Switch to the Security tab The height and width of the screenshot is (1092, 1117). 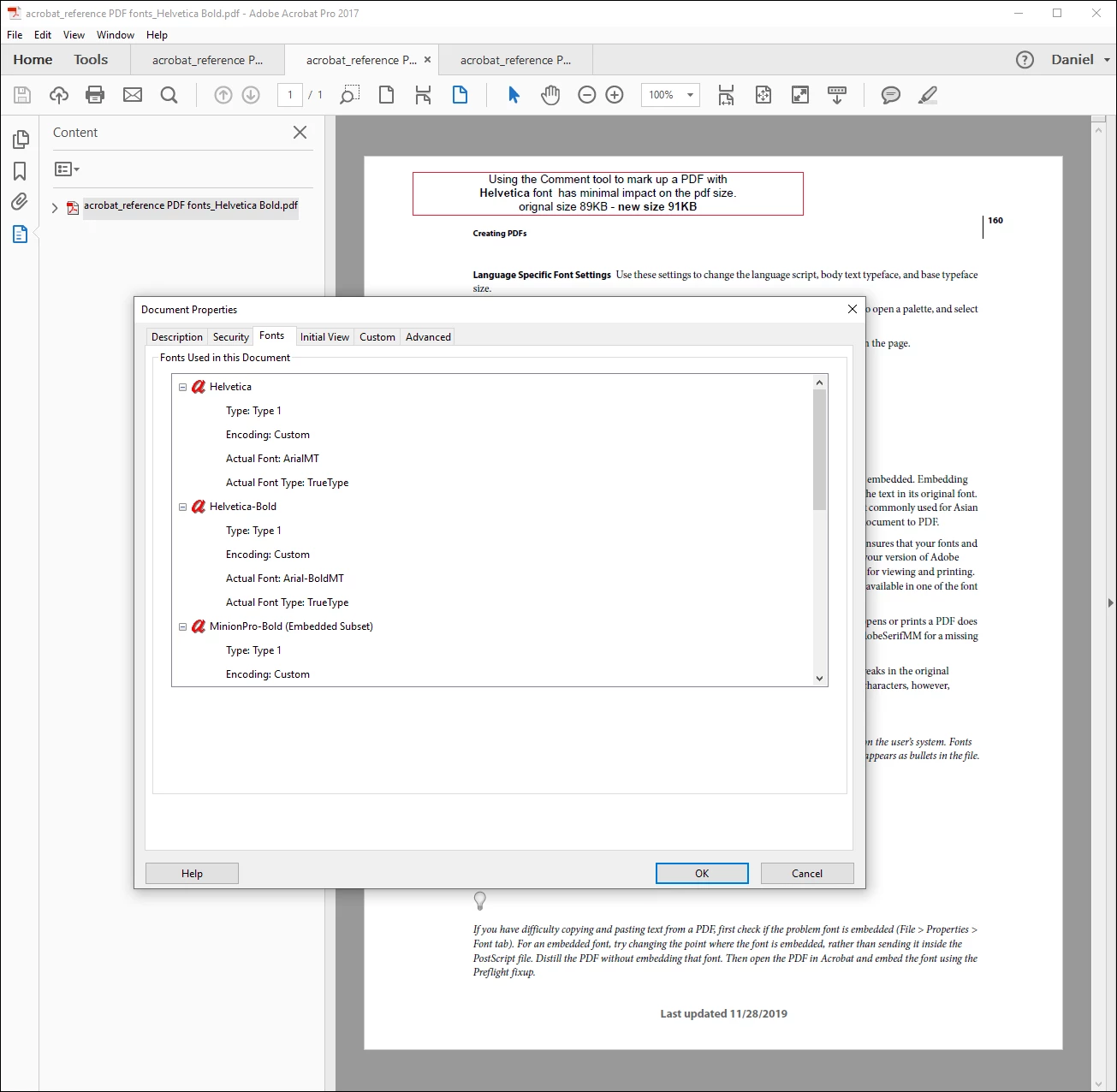231,337
